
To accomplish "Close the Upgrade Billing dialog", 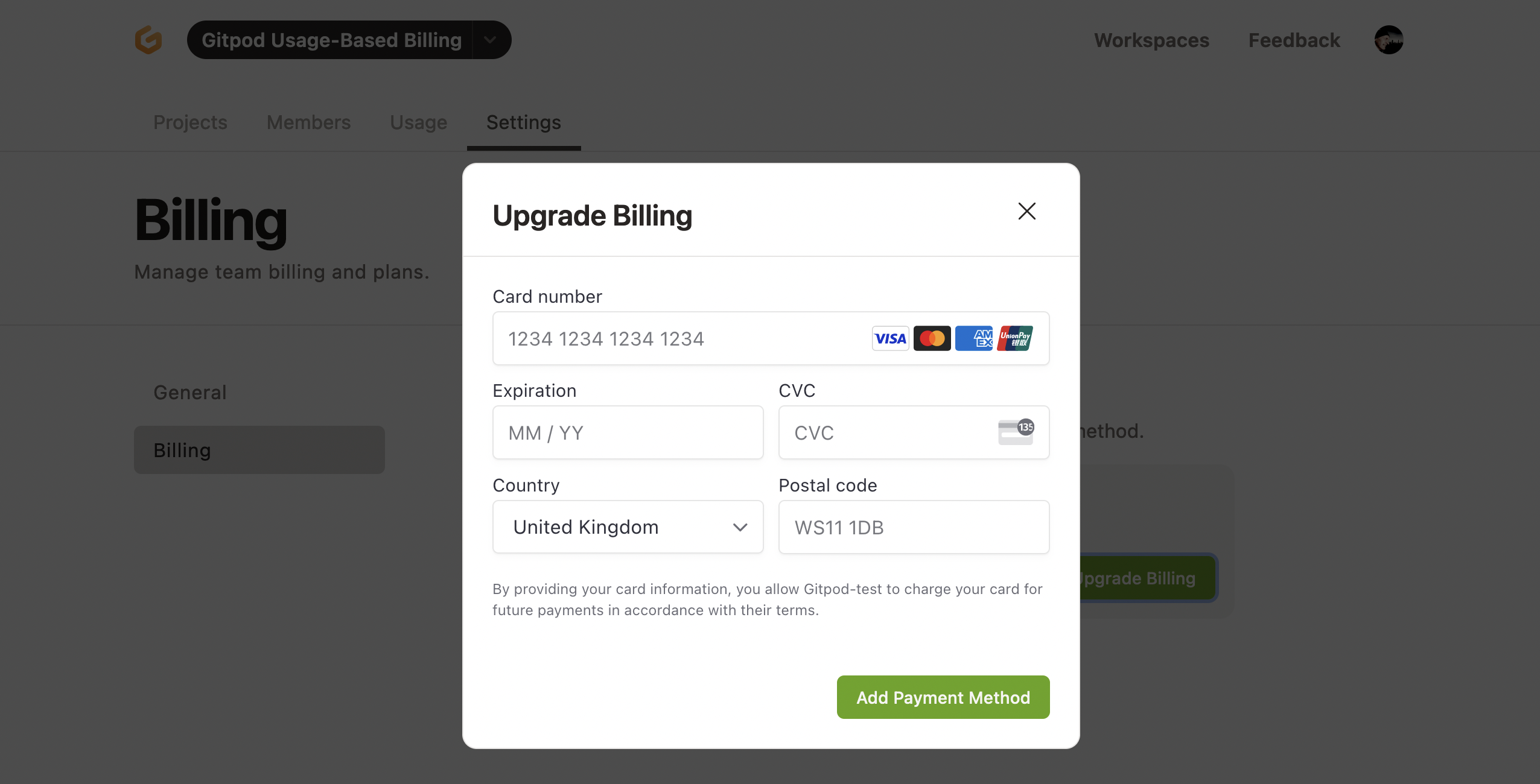I will pyautogui.click(x=1026, y=211).
